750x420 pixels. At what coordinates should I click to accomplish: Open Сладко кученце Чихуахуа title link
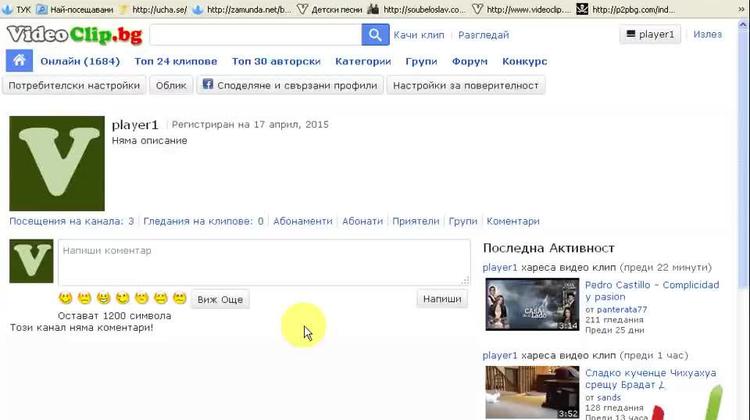coord(651,379)
